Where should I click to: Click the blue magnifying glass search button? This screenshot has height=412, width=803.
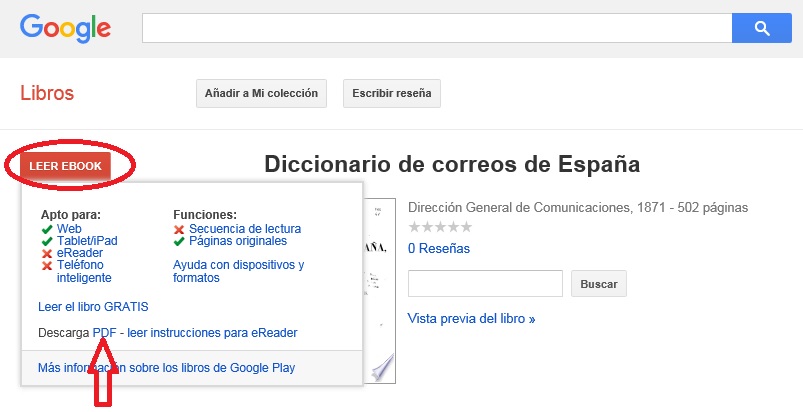tap(761, 28)
